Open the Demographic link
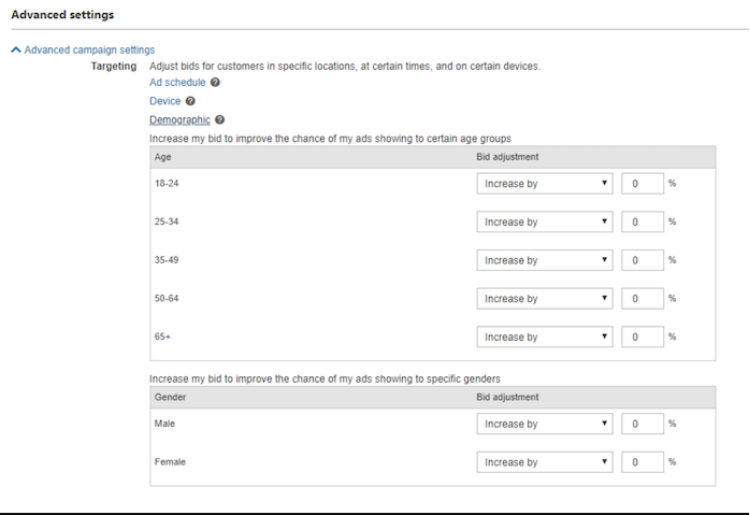The image size is (750, 515). [180, 120]
